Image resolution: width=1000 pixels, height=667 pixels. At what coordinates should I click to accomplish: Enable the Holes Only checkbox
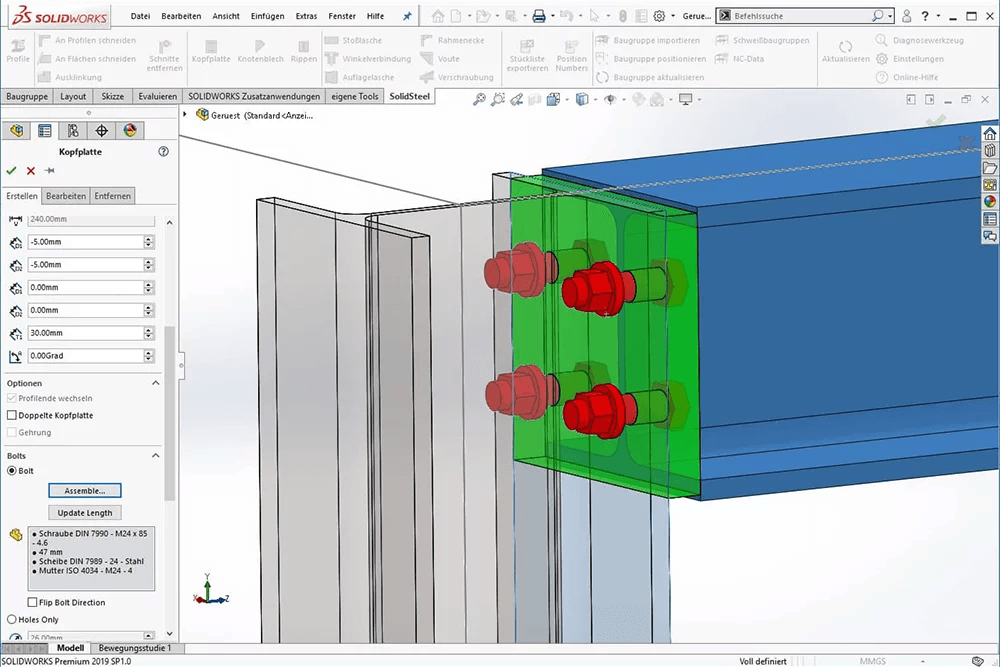pos(12,619)
